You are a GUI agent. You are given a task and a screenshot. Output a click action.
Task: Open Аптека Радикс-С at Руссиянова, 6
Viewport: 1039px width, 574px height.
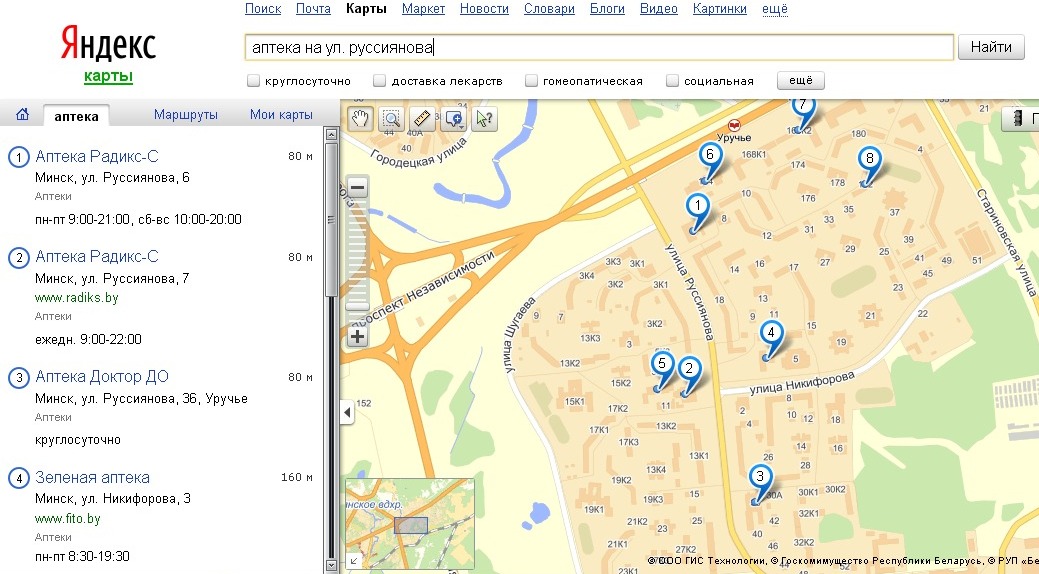(97, 156)
